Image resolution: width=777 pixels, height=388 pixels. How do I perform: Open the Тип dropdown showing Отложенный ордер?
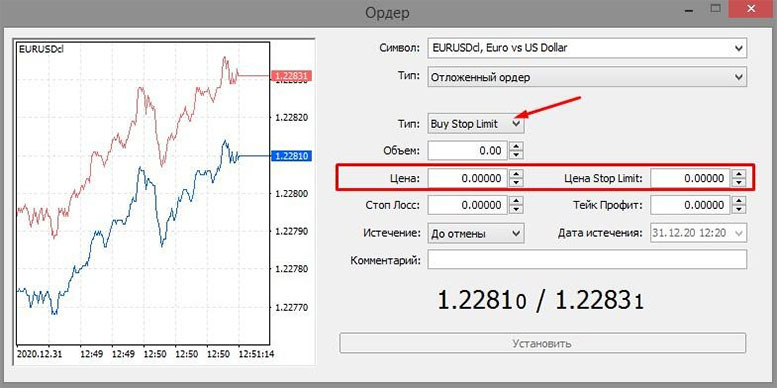[x=587, y=77]
